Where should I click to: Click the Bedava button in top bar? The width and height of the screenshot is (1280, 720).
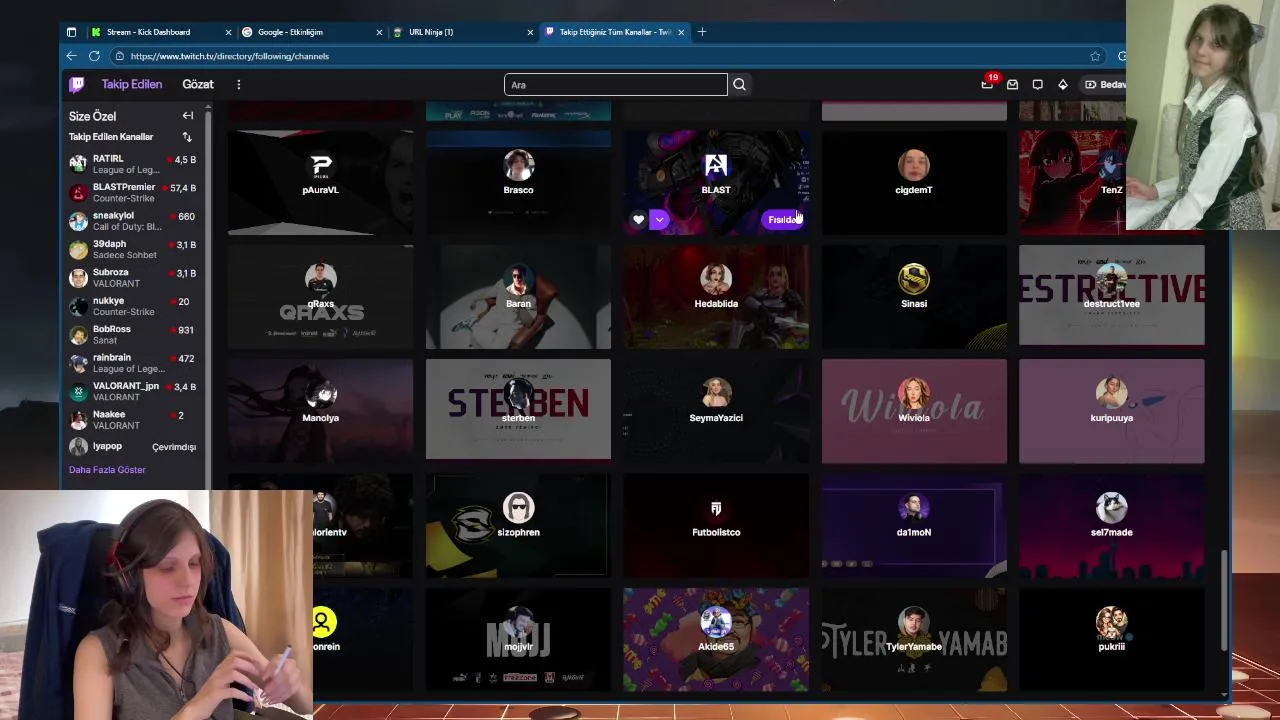pos(1103,85)
